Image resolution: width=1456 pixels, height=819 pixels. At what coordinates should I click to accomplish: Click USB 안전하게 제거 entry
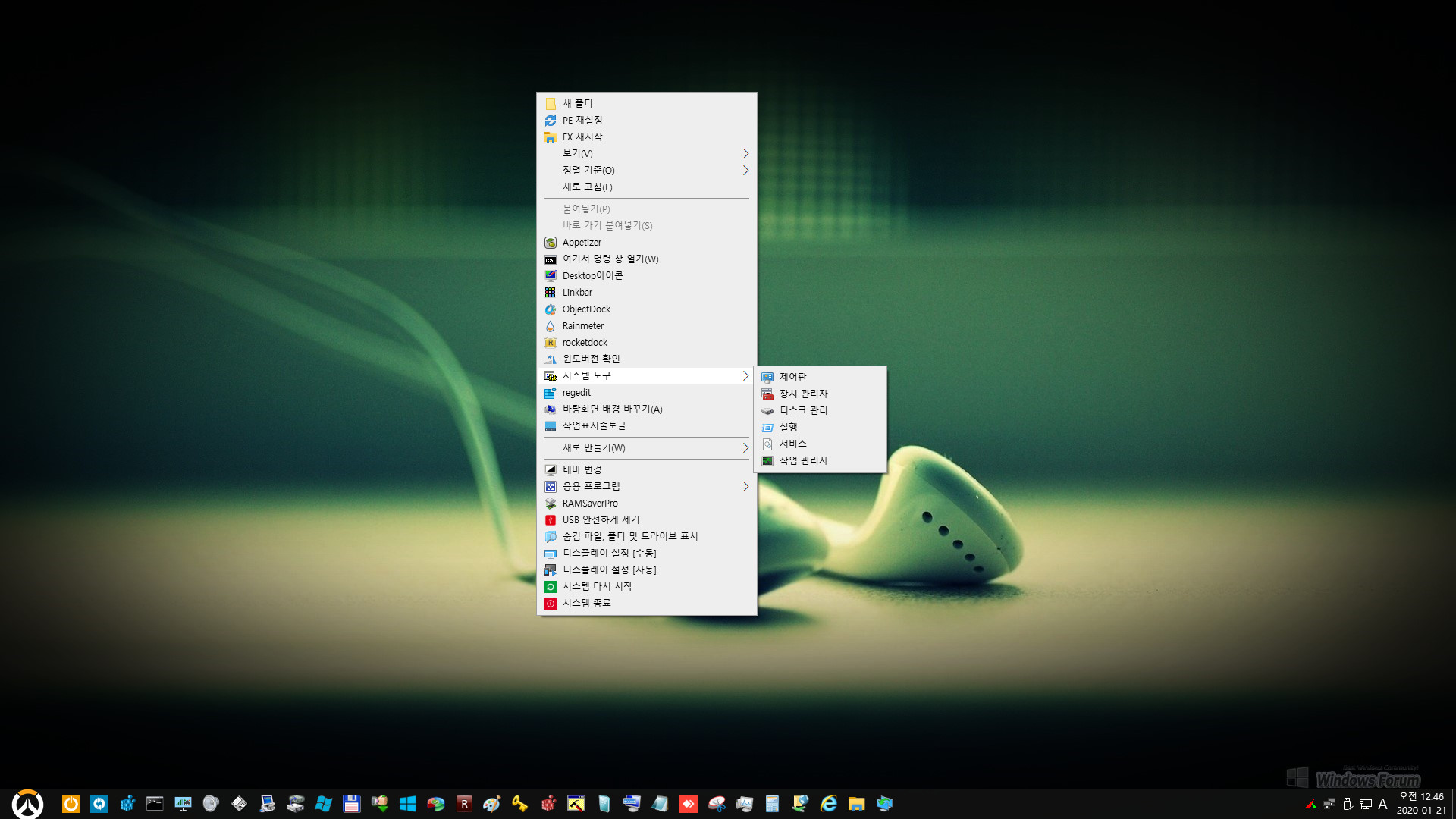click(646, 520)
